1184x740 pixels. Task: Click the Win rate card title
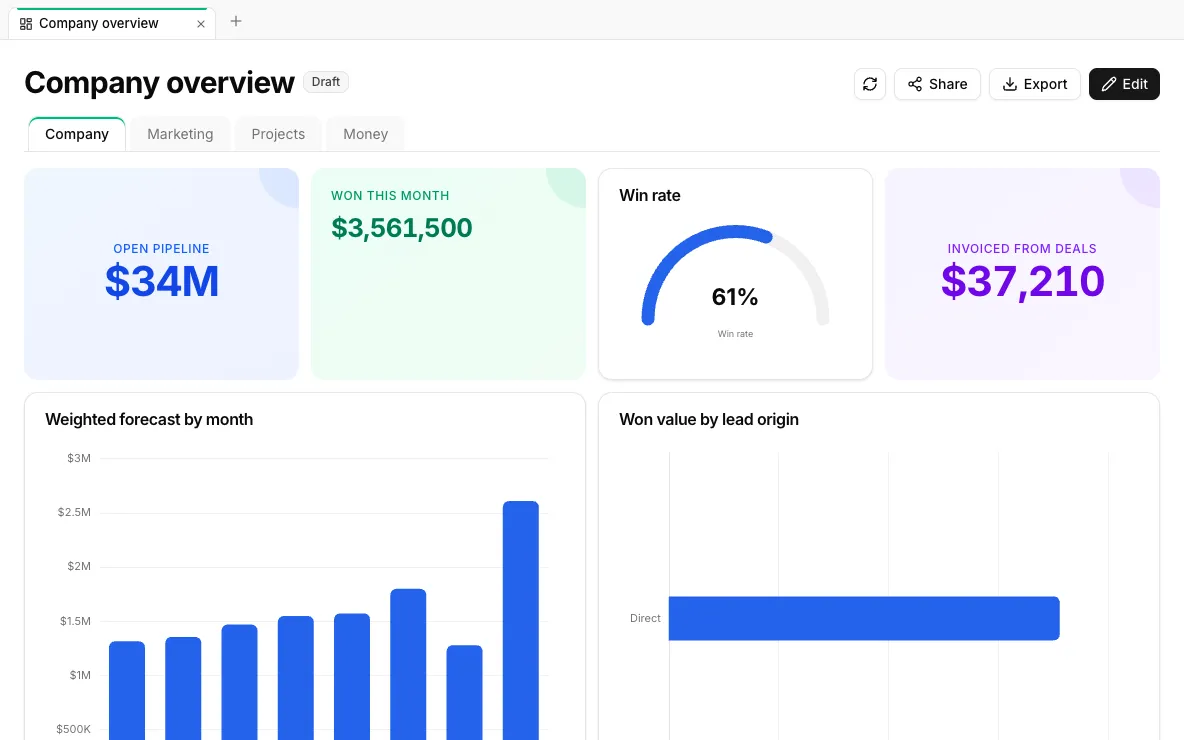649,195
